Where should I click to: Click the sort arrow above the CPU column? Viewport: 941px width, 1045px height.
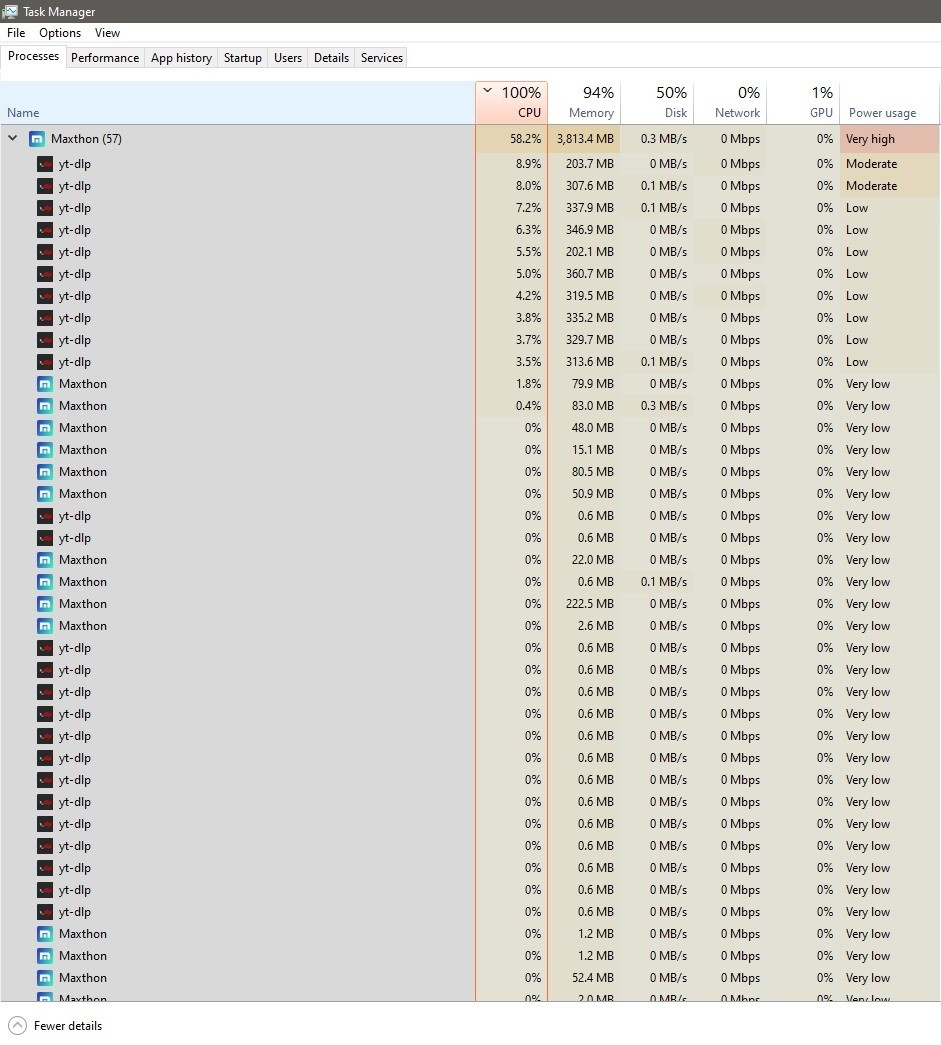pyautogui.click(x=487, y=91)
